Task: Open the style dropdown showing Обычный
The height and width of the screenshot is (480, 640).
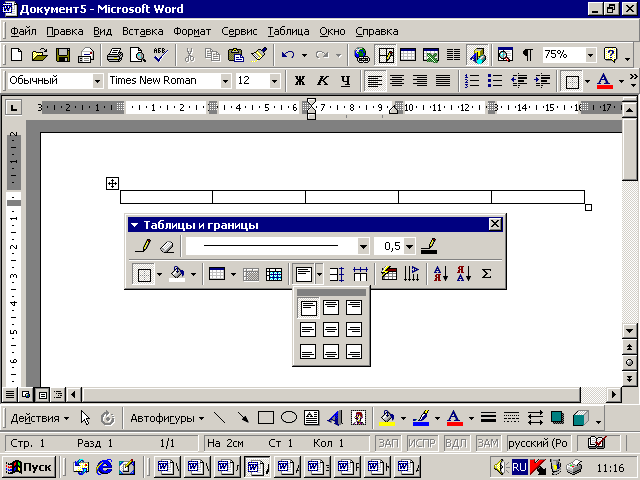Action: [97, 81]
